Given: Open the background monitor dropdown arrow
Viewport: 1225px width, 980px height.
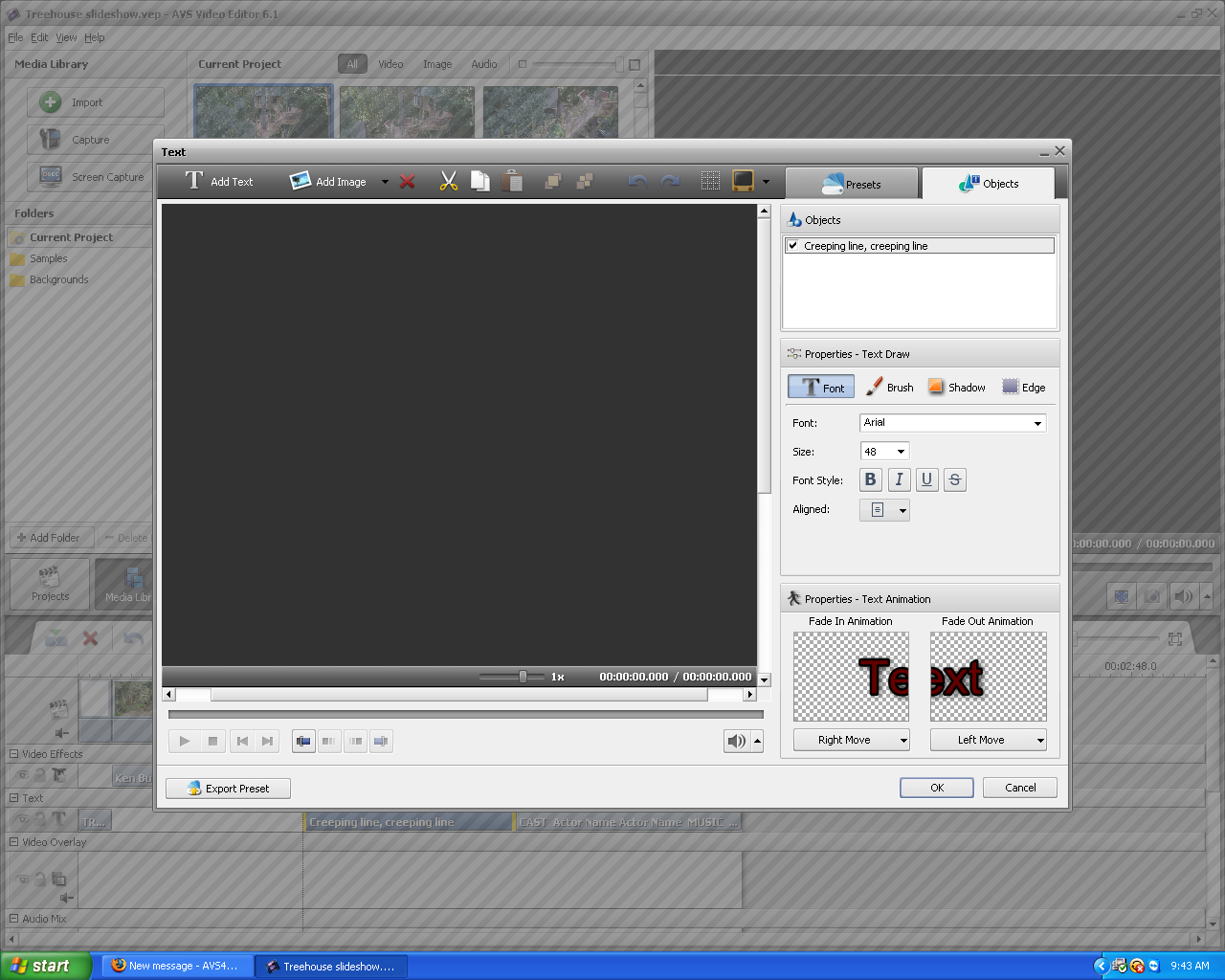Looking at the screenshot, I should click(x=766, y=182).
